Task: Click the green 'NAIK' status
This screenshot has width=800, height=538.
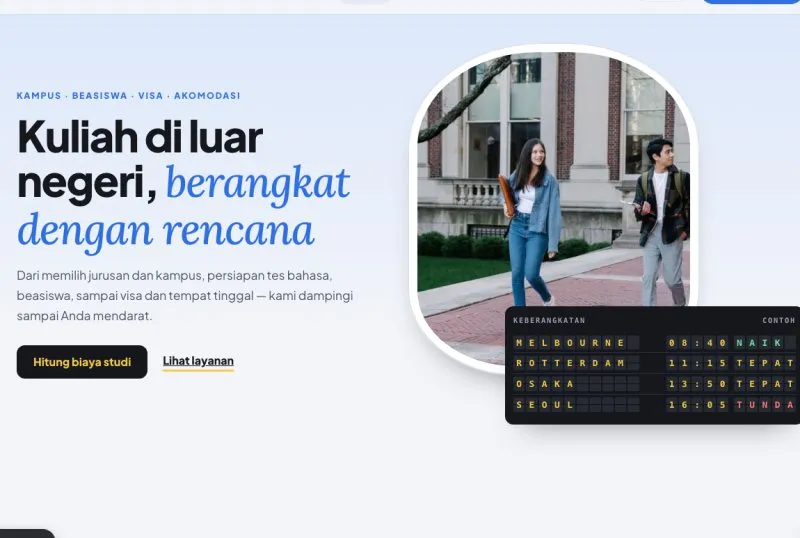Action: pos(759,343)
